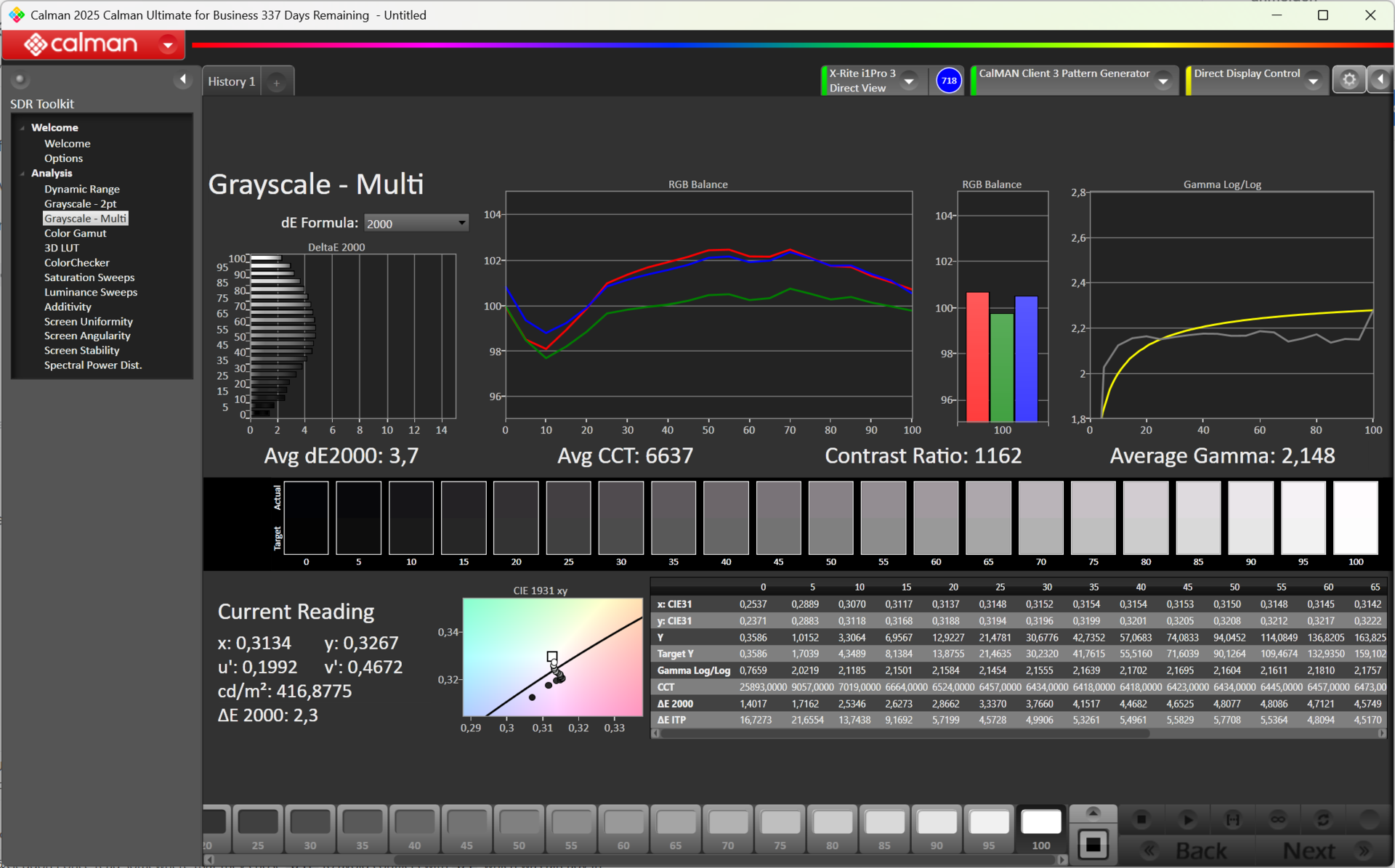Click the stop measurement icon
The image size is (1395, 868).
point(1141,819)
